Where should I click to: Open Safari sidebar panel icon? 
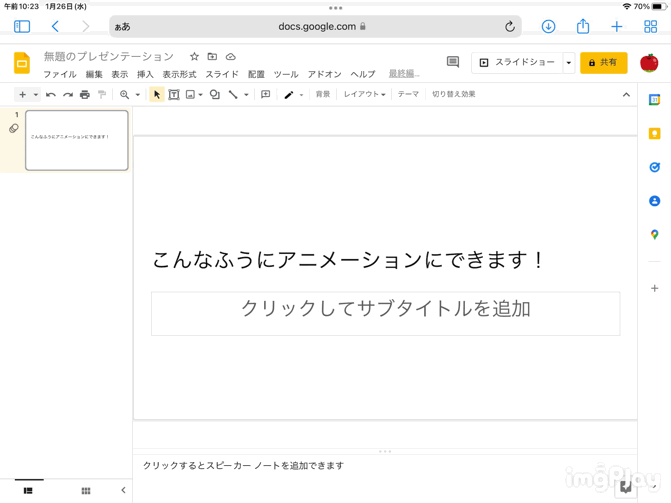click(22, 27)
